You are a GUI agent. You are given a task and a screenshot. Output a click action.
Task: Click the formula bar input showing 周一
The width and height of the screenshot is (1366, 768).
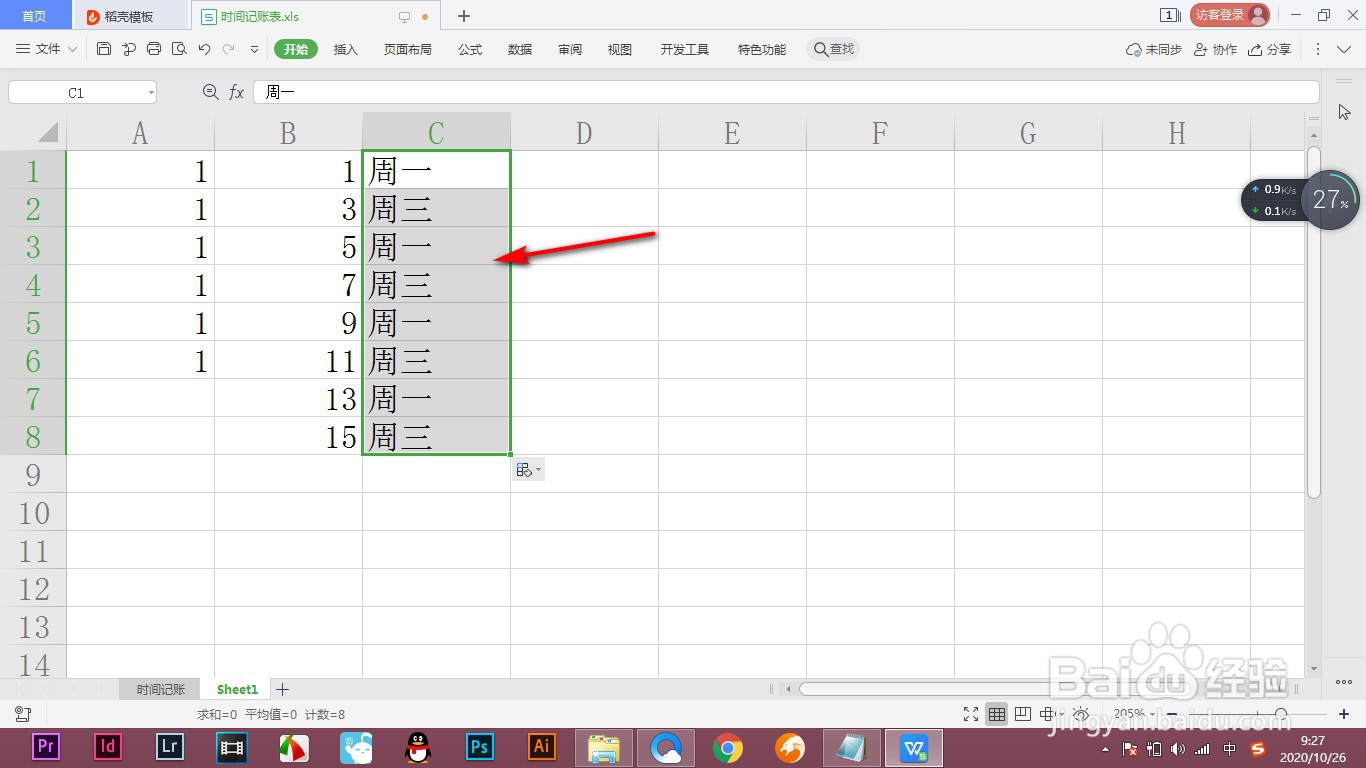point(786,92)
